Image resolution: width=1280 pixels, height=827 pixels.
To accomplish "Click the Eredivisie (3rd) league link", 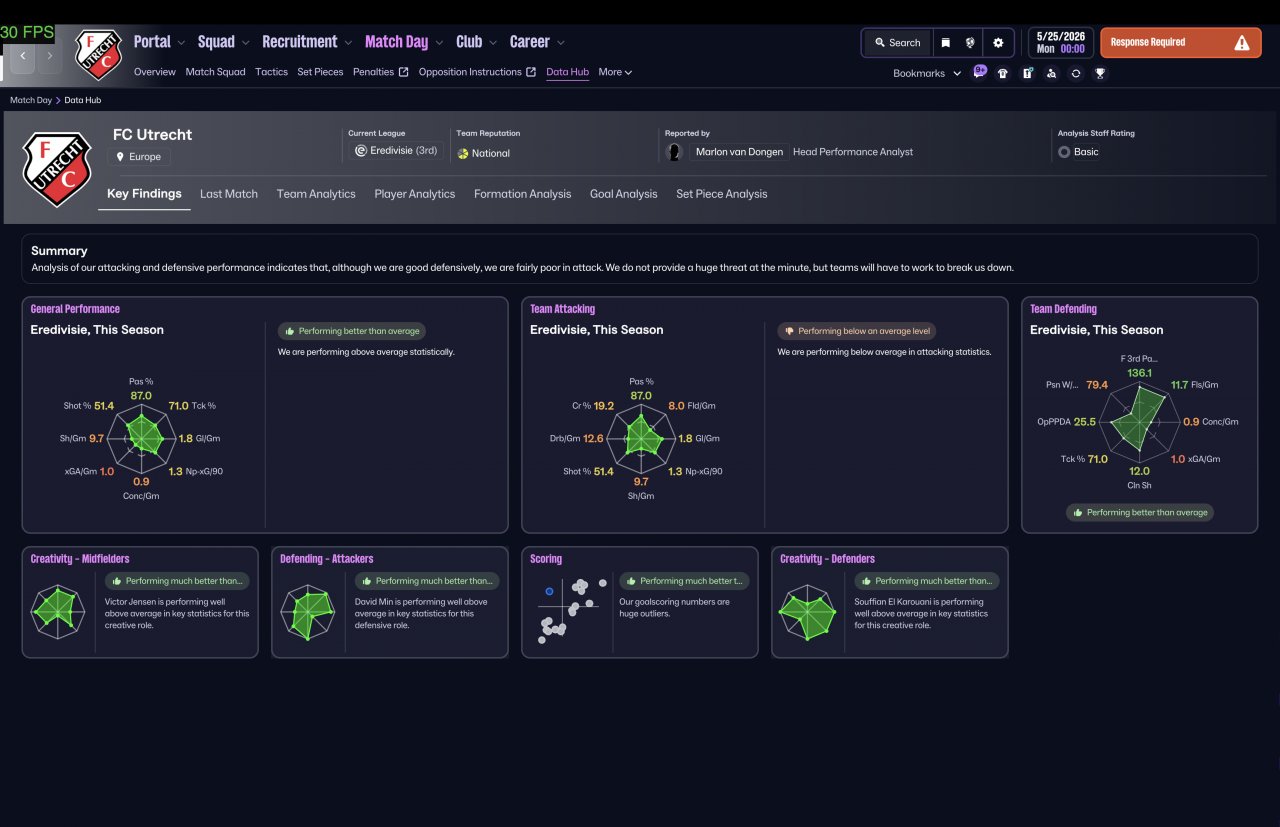I will tap(398, 151).
